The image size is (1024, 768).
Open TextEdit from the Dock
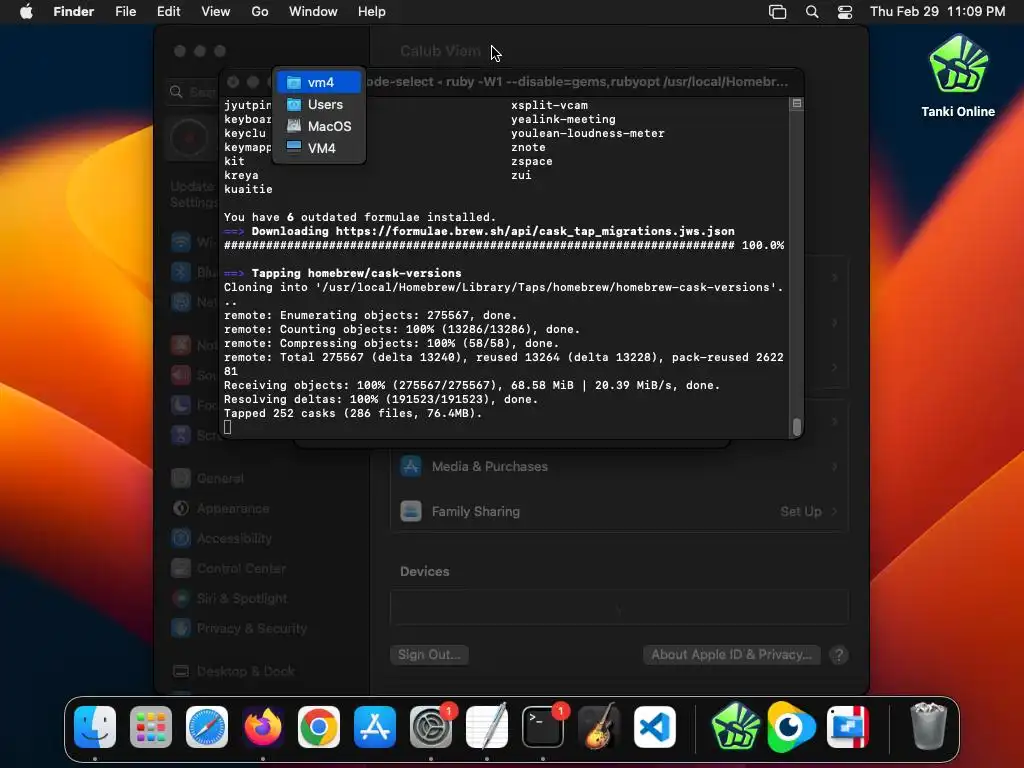487,727
